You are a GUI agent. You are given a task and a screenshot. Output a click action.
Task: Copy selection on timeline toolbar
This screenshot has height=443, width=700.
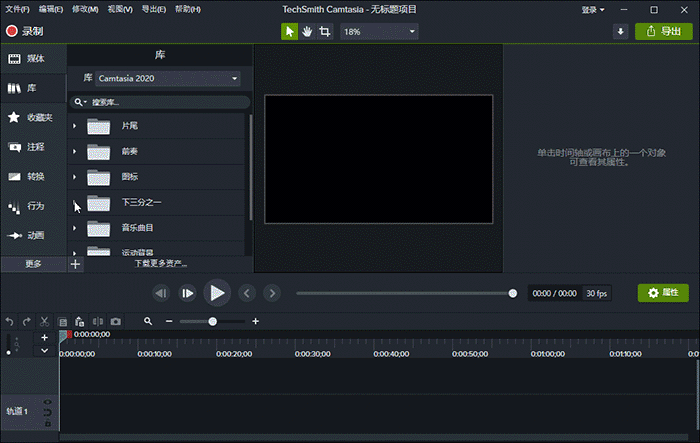62,322
